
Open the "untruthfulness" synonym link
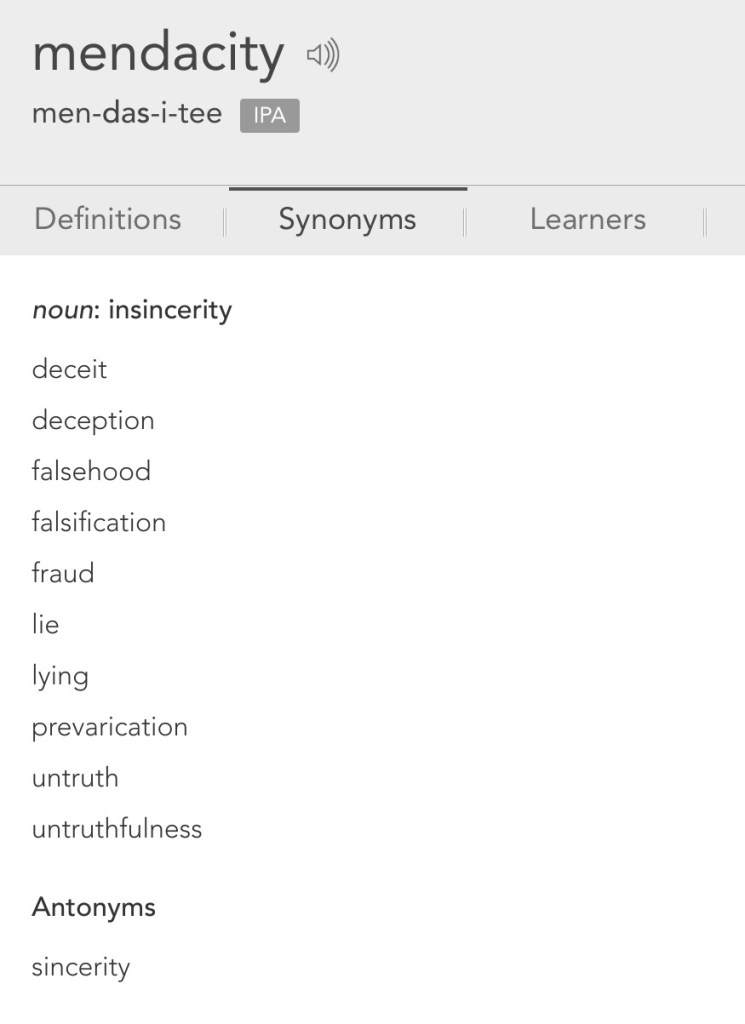[117, 829]
